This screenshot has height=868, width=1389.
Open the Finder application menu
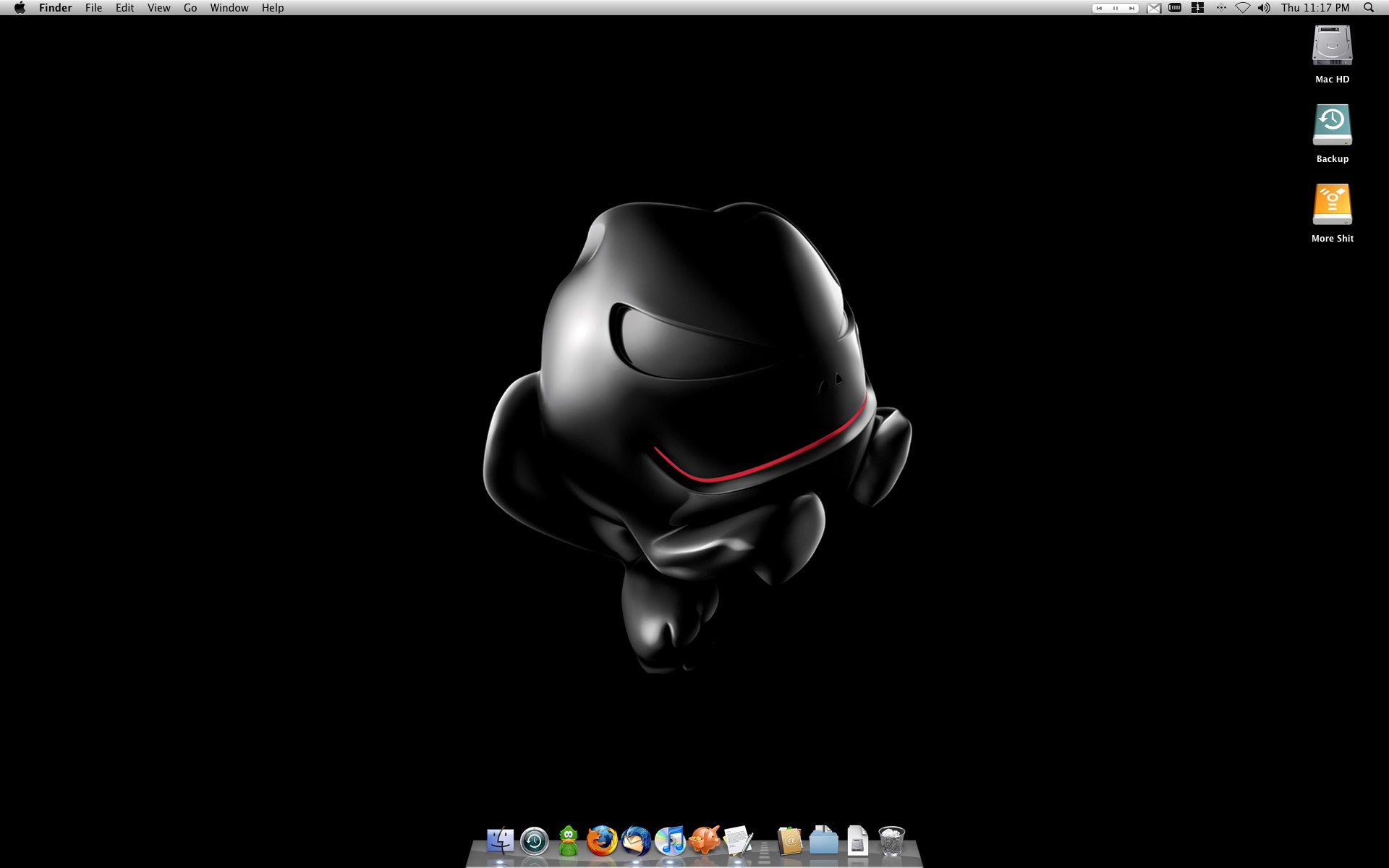[56, 8]
